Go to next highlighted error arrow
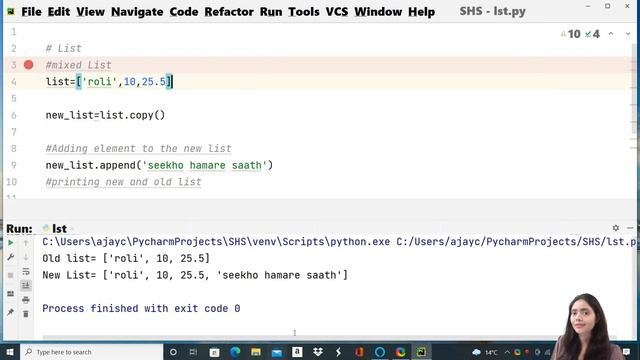 click(x=628, y=34)
